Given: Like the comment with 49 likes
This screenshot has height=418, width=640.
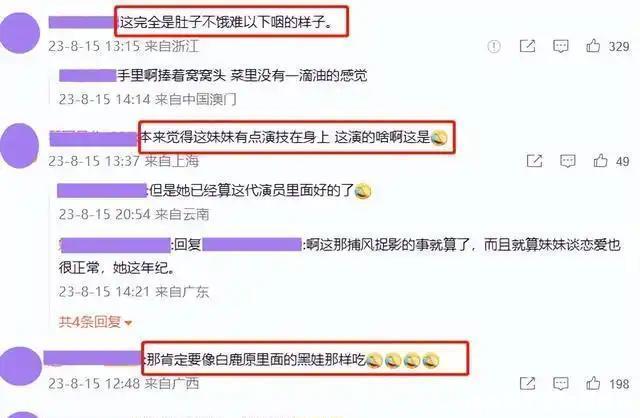Looking at the screenshot, I should click(600, 161).
